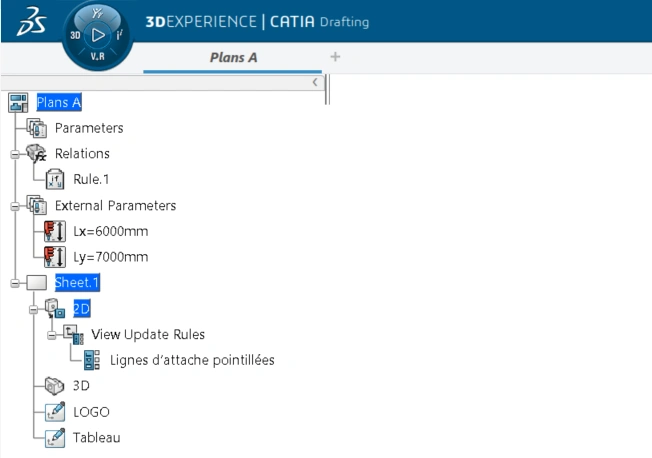The image size is (652, 458).
Task: Click the Ly=7000mm parameter icon
Action: (56, 257)
